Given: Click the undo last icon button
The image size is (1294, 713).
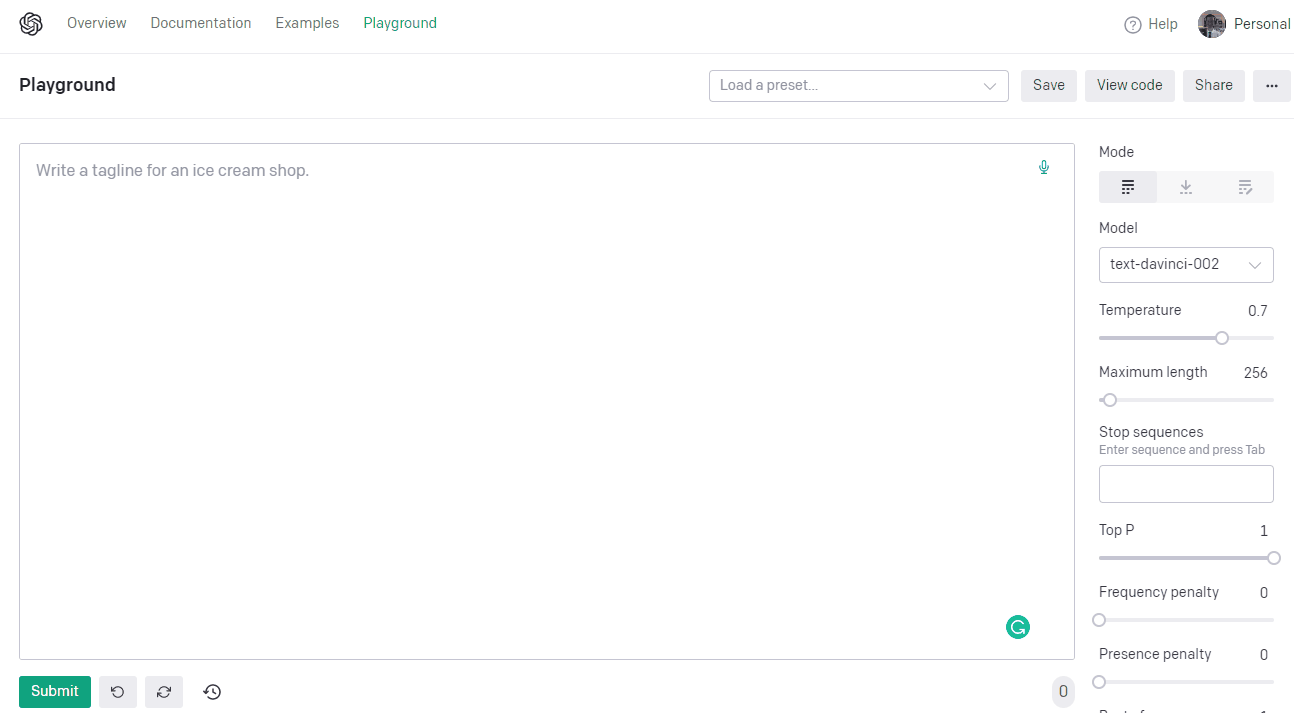Looking at the screenshot, I should pyautogui.click(x=118, y=692).
